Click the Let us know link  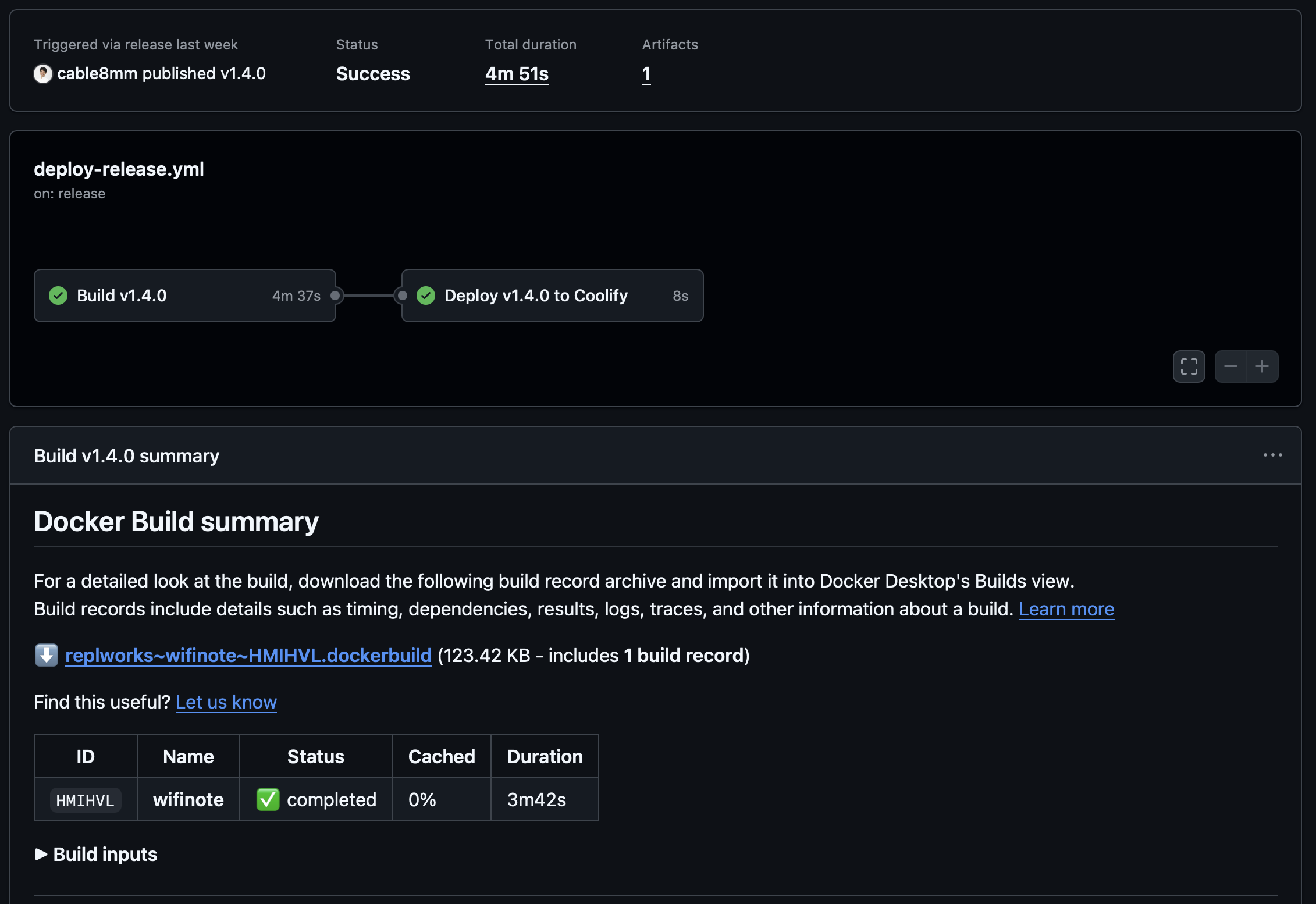point(226,702)
